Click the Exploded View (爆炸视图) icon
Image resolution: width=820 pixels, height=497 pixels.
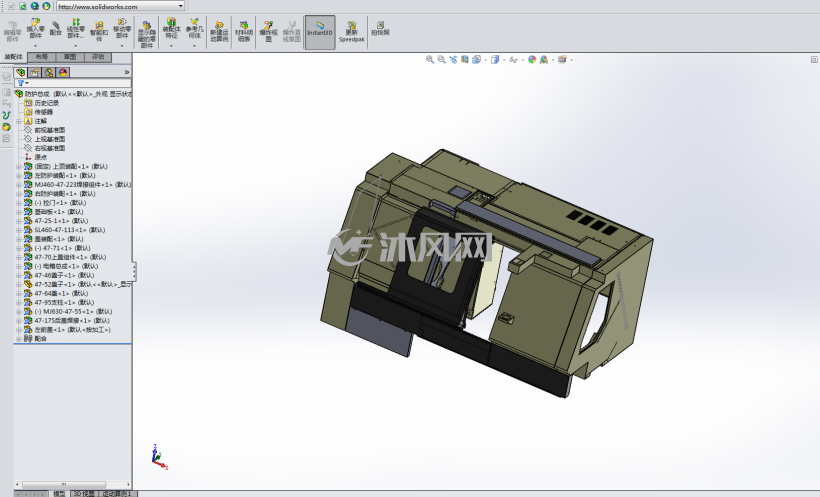[268, 31]
